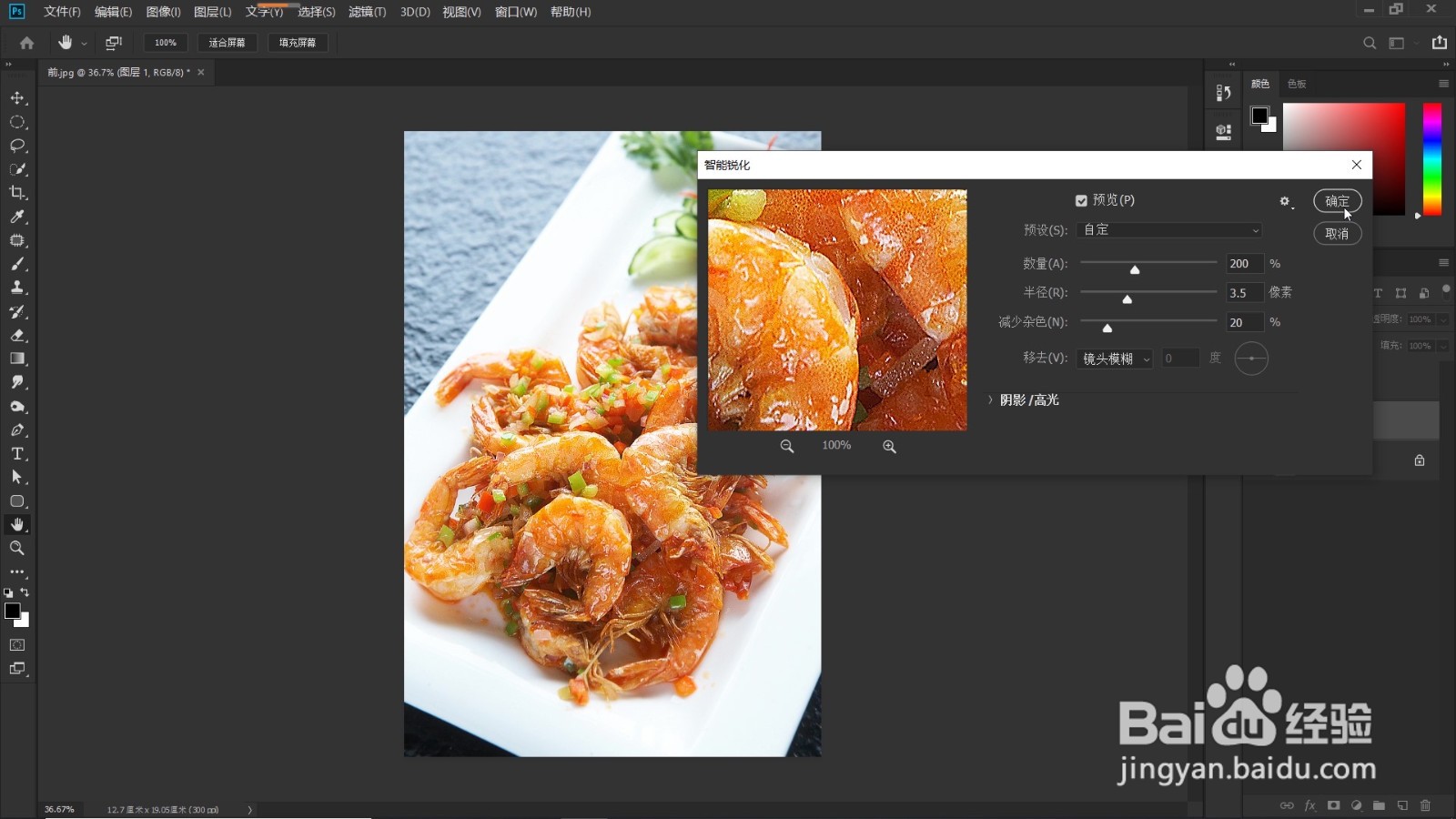The image size is (1456, 819).
Task: Click Fill Screen (填充屏幕) button
Action: [x=298, y=43]
